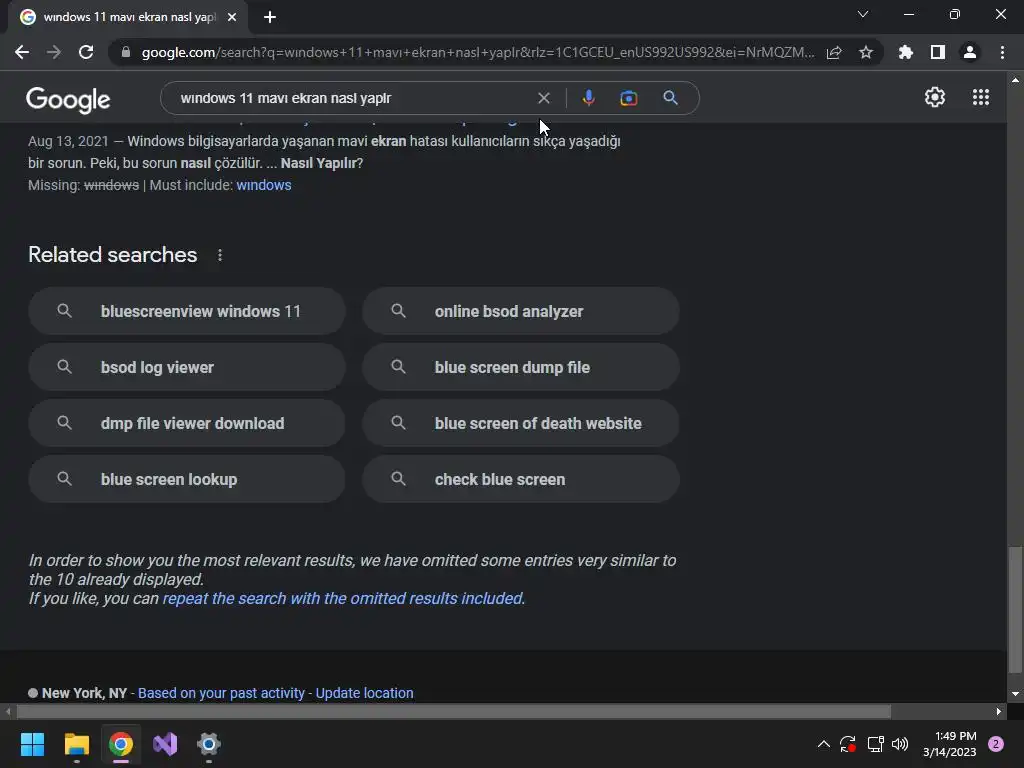Open the network tray icon

875,744
